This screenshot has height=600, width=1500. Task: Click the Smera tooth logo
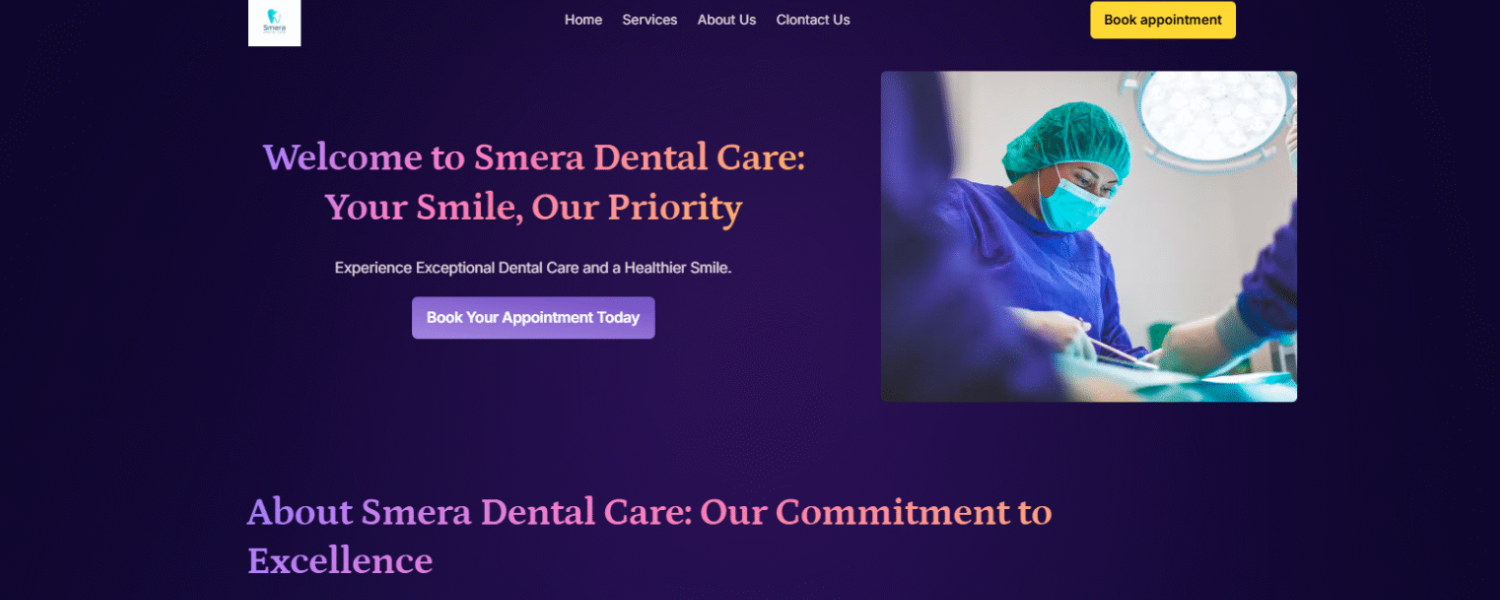(x=274, y=22)
